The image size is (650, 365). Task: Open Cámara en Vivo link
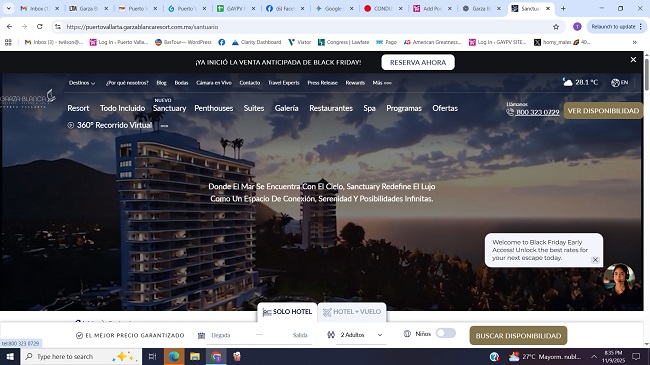point(214,83)
